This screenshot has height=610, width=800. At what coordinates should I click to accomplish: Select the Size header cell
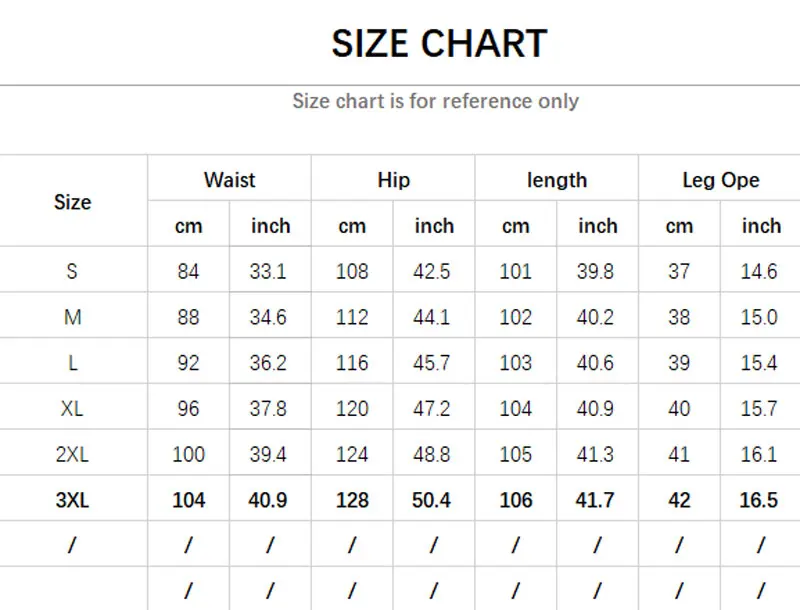(x=72, y=202)
